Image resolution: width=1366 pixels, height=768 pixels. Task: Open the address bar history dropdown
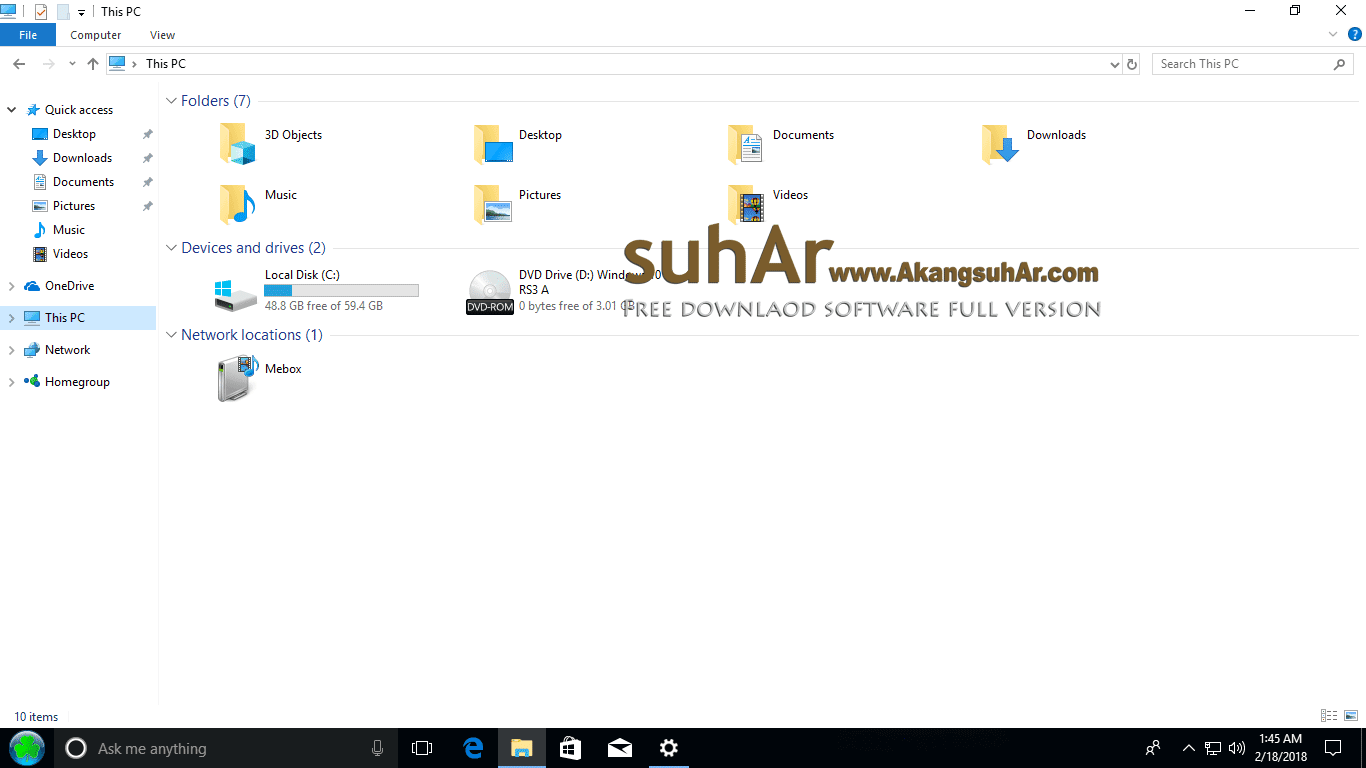click(1115, 64)
